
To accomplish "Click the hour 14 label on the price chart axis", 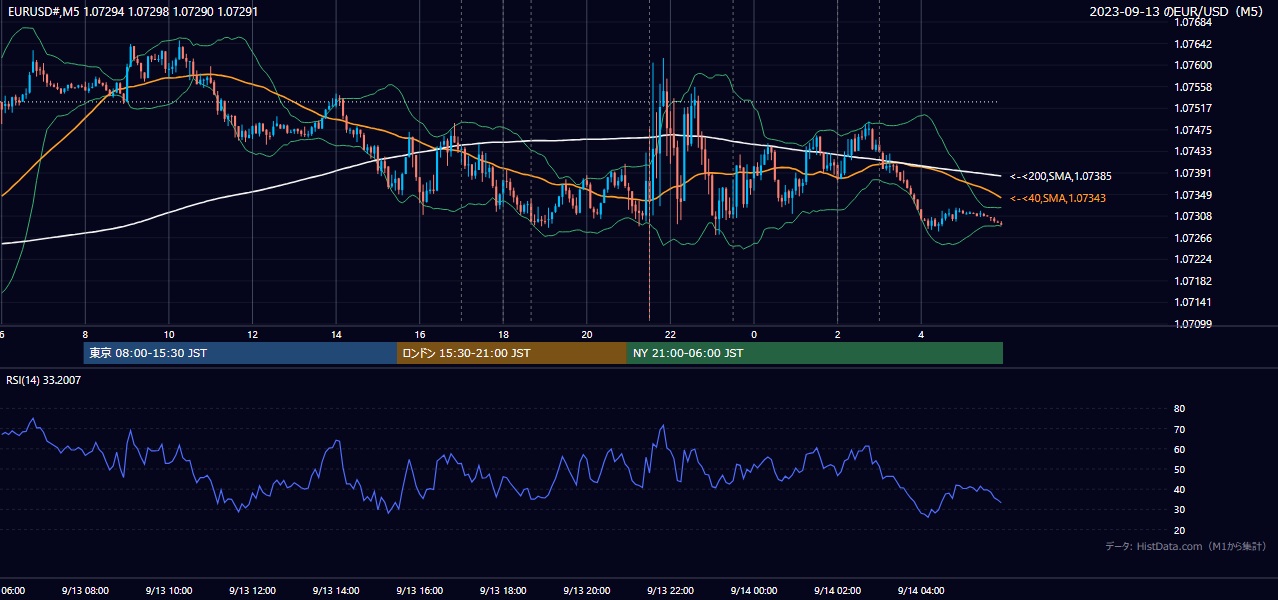I will click(336, 334).
